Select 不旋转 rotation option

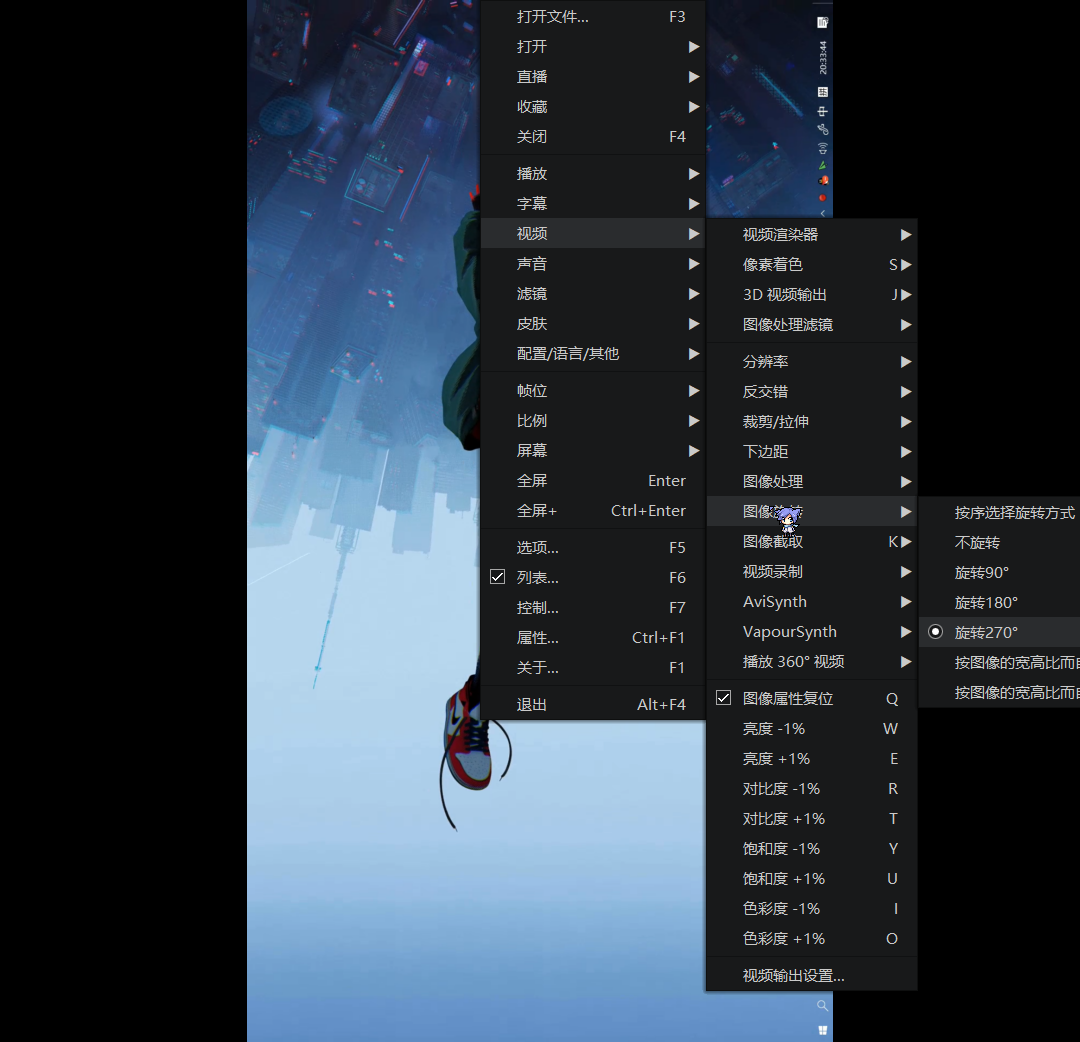tap(999, 543)
